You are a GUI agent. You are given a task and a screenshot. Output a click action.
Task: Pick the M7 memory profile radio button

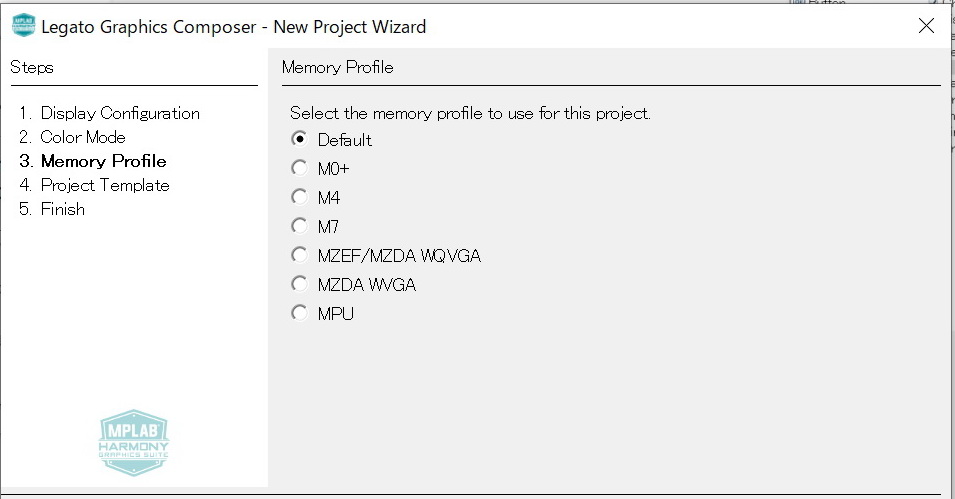[x=299, y=227]
